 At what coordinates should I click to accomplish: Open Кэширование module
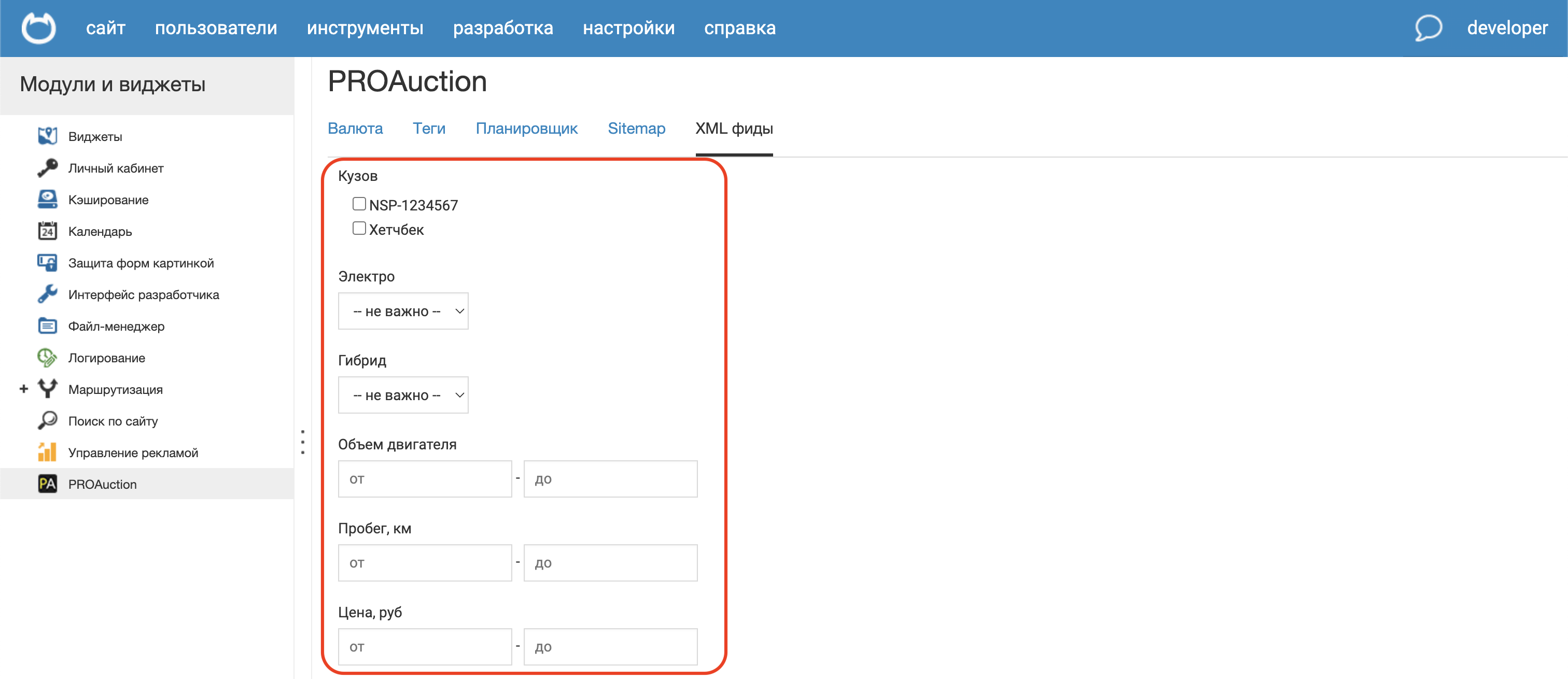point(108,200)
